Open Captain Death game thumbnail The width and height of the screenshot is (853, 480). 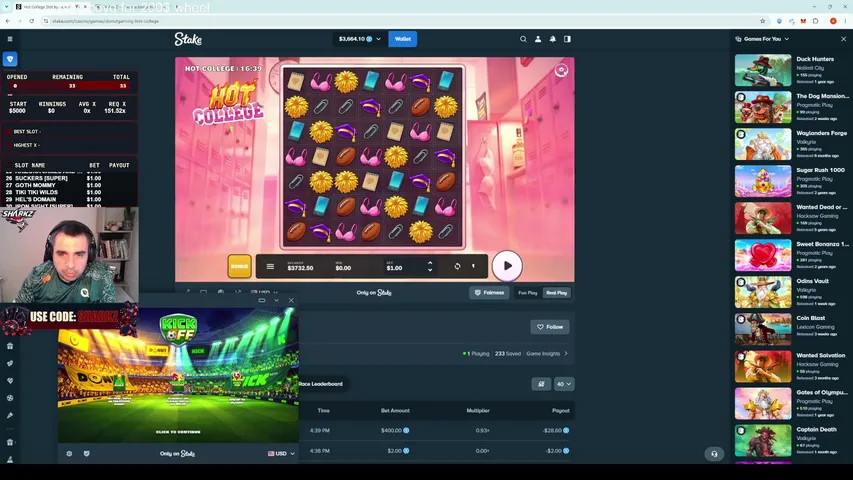pyautogui.click(x=763, y=440)
